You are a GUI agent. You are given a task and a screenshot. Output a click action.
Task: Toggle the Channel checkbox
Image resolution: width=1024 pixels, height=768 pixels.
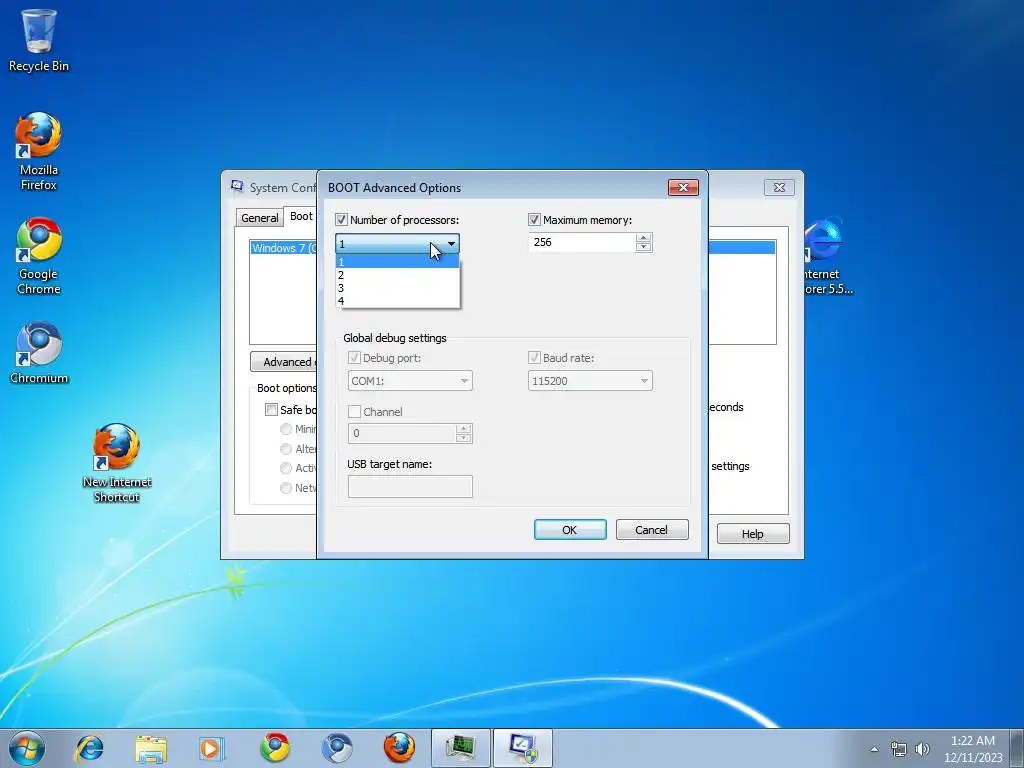[354, 411]
